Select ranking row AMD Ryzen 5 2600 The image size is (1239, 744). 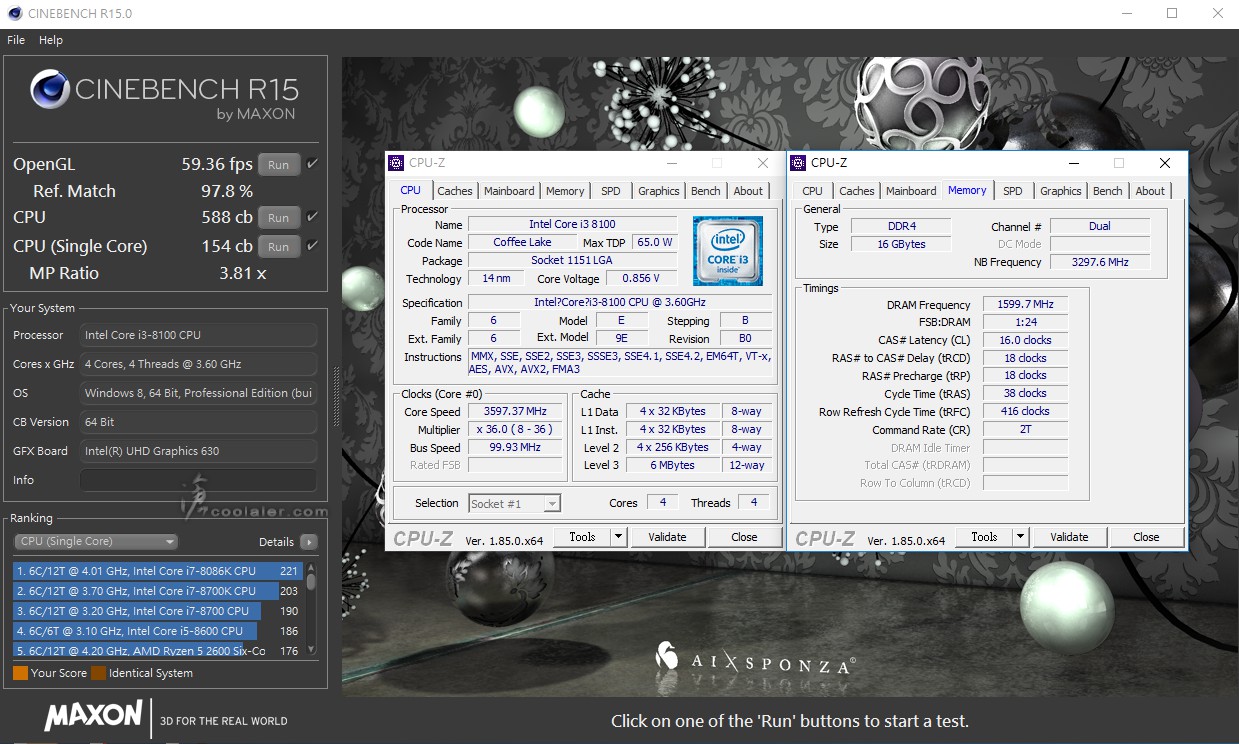(158, 650)
